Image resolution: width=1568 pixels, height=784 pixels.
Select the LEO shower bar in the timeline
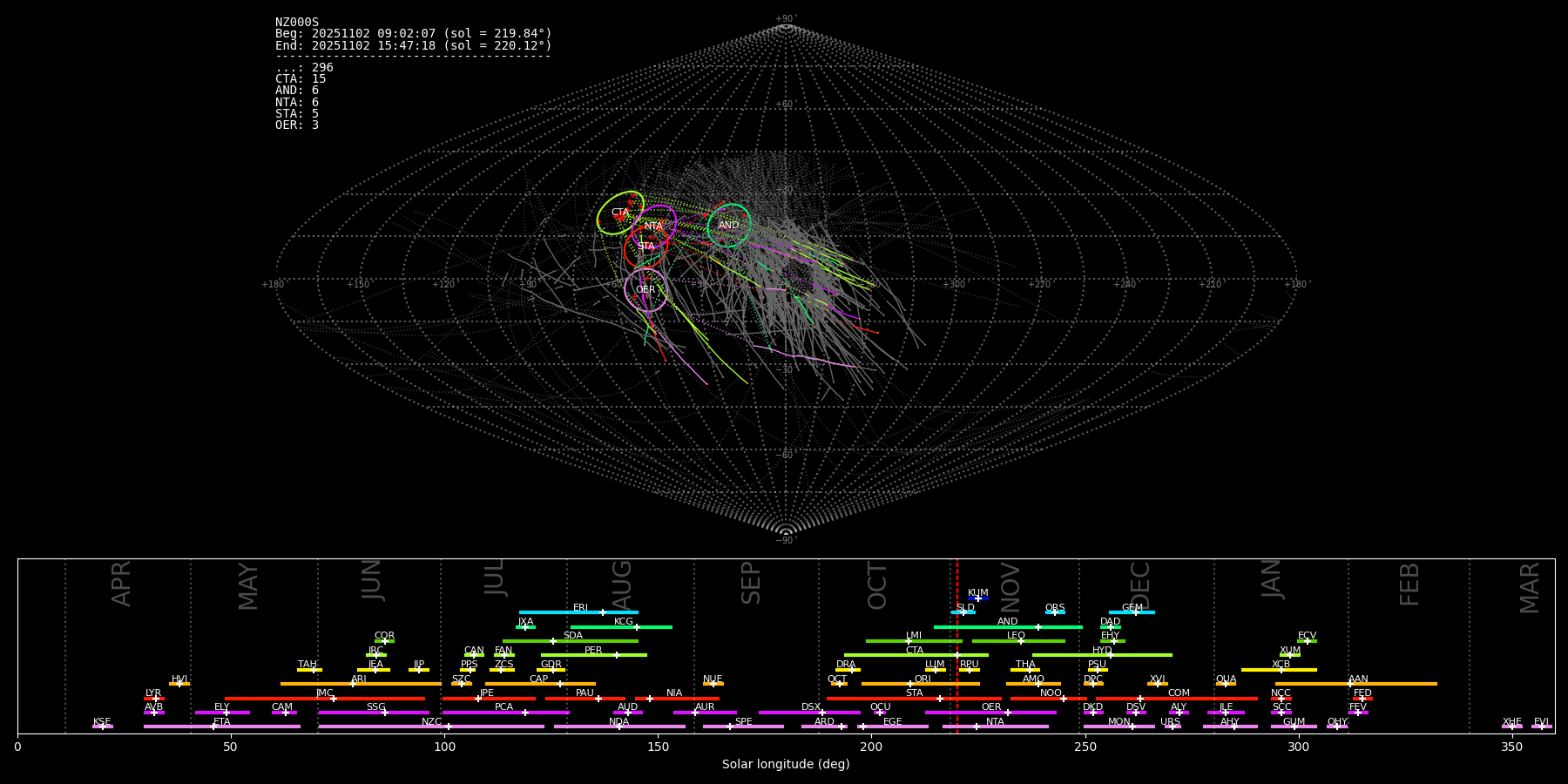tap(1018, 641)
